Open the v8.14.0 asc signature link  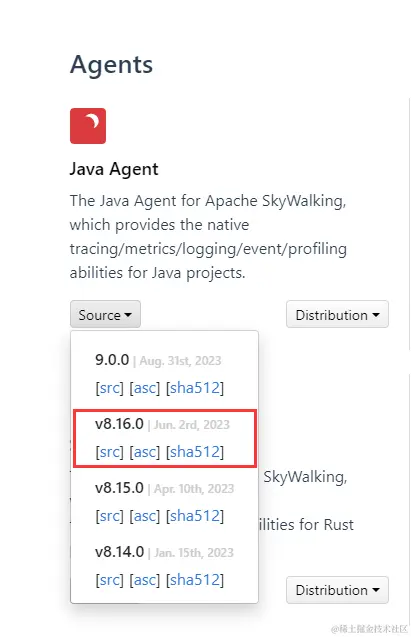point(145,580)
